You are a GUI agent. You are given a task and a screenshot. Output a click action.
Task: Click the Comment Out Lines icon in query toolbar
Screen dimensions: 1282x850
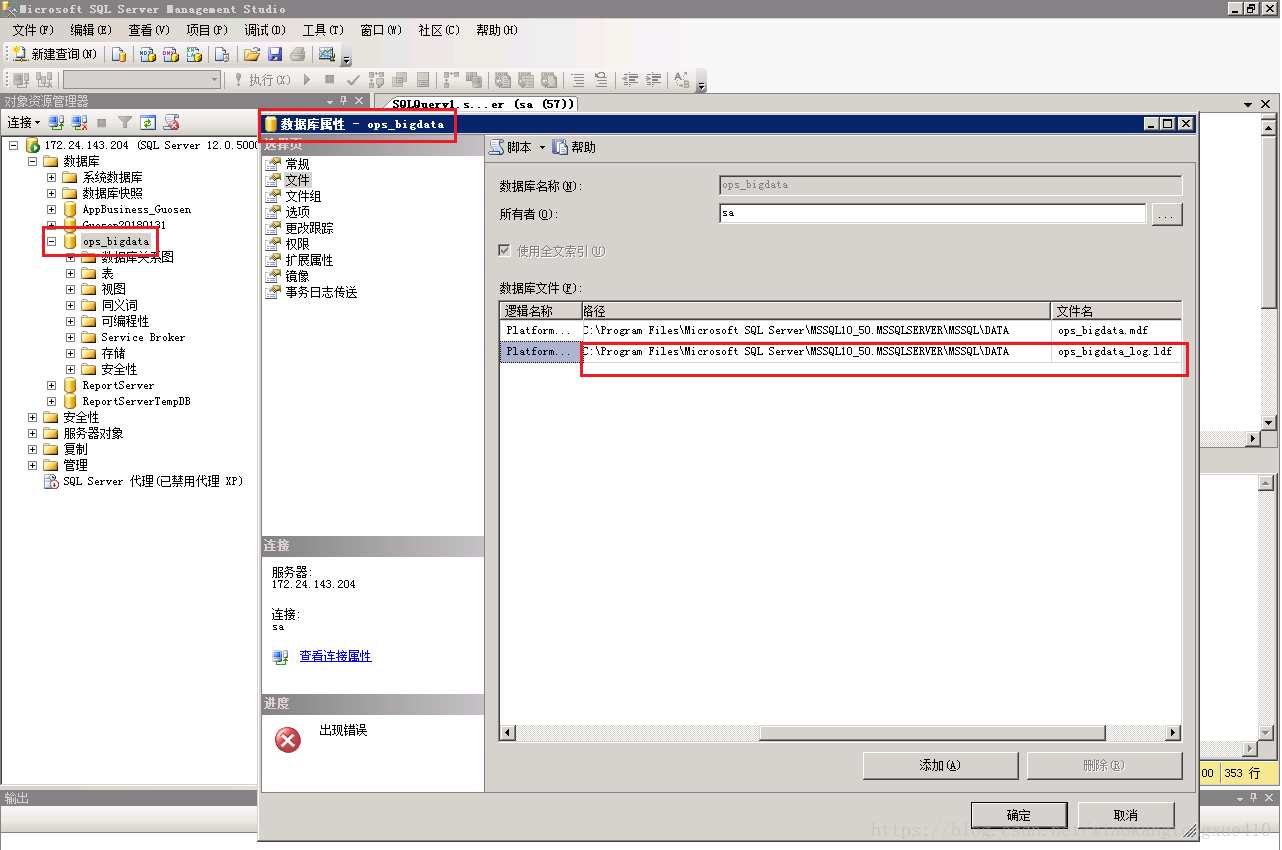point(578,79)
